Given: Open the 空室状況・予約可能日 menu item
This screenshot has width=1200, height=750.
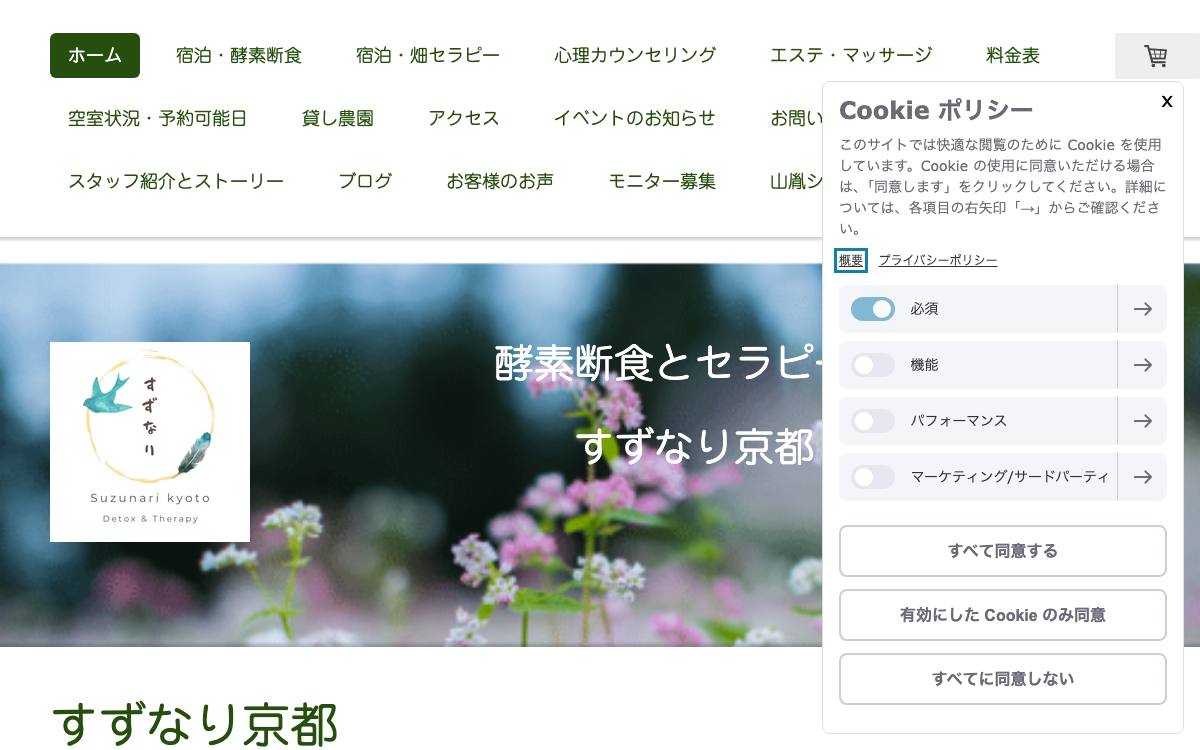Looking at the screenshot, I should (x=158, y=118).
